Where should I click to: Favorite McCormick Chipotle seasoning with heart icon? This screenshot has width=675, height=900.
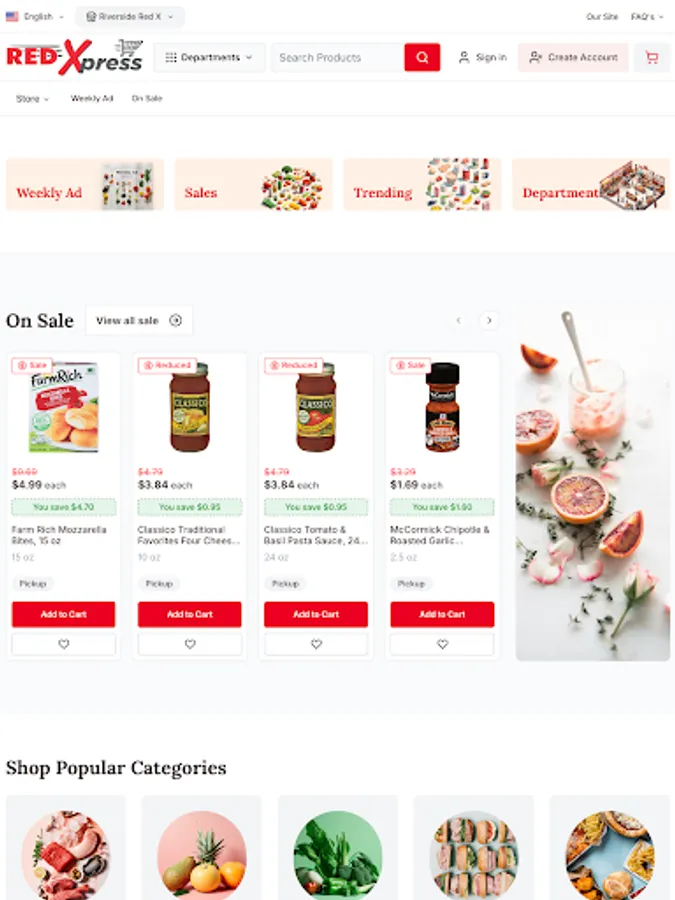tap(442, 644)
